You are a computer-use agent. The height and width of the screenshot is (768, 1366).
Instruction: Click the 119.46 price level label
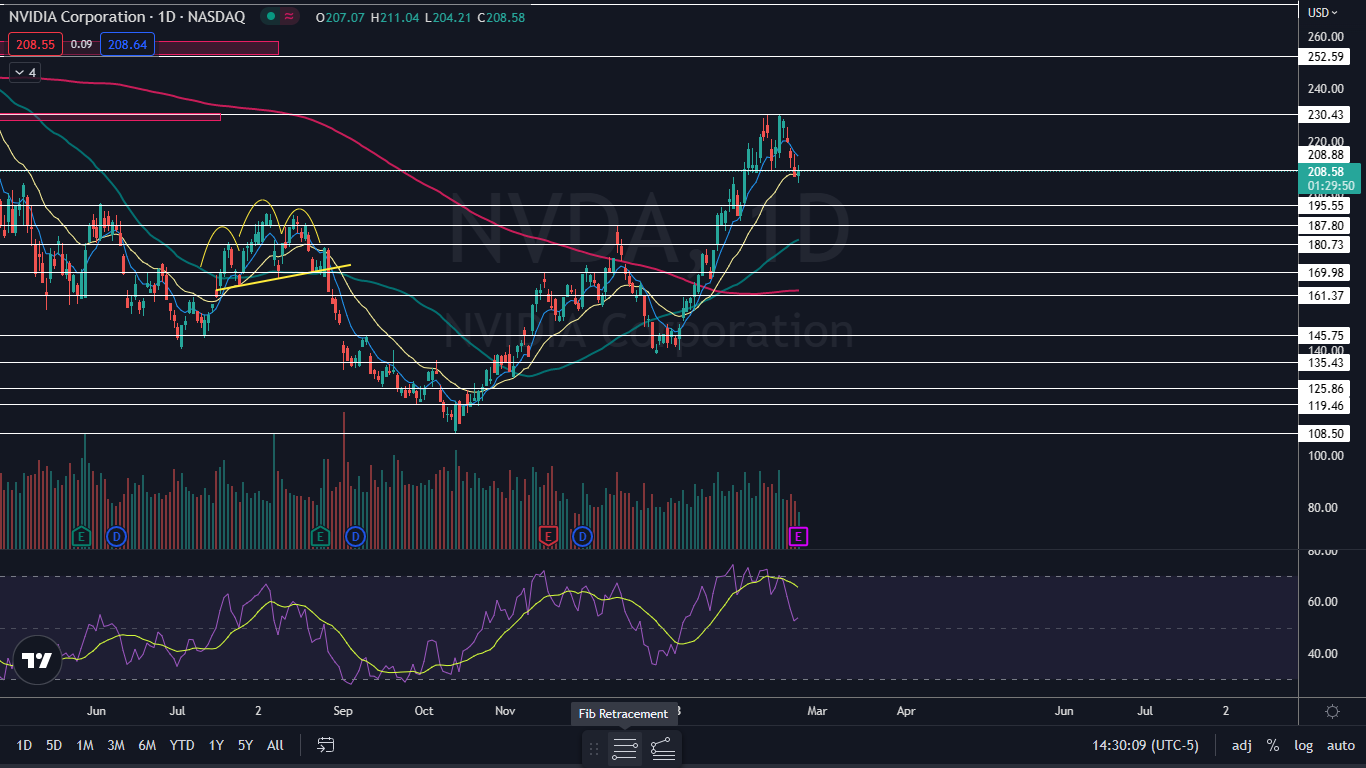click(1326, 406)
